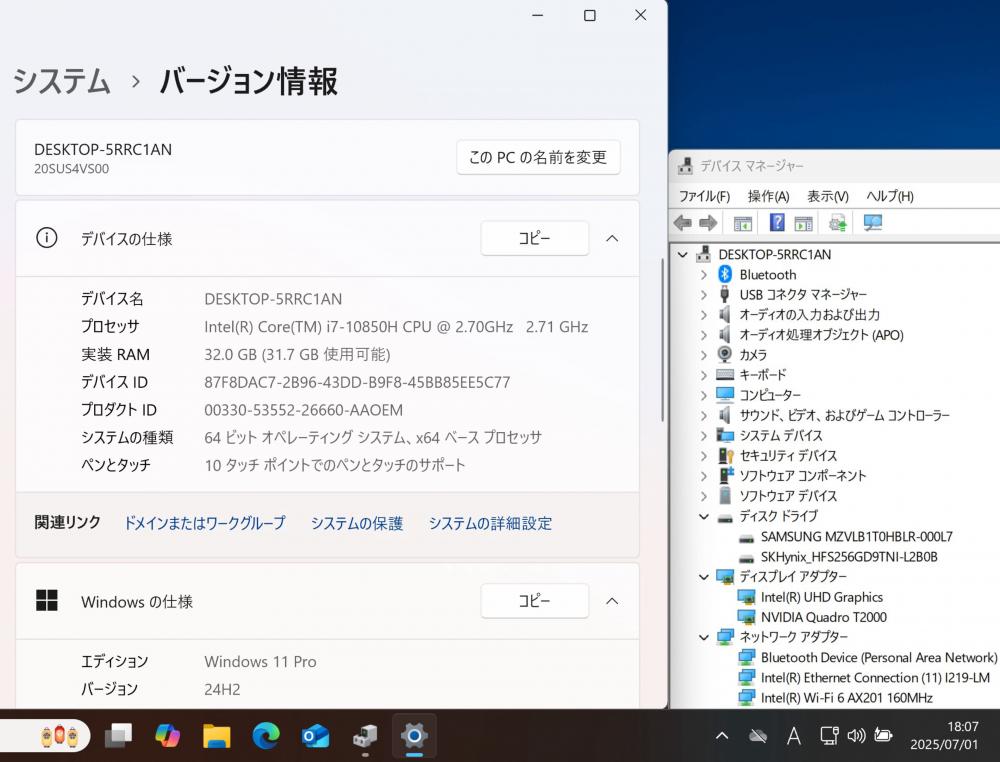Open Outlook from the taskbar
The height and width of the screenshot is (762, 1000).
(315, 736)
